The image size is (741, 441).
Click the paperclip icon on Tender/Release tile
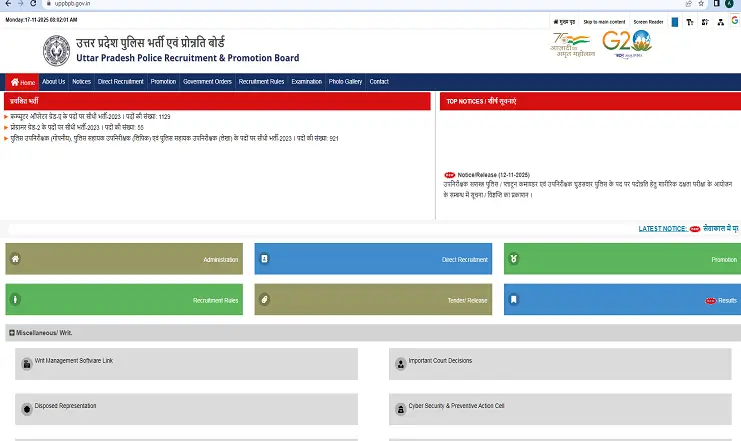click(265, 299)
